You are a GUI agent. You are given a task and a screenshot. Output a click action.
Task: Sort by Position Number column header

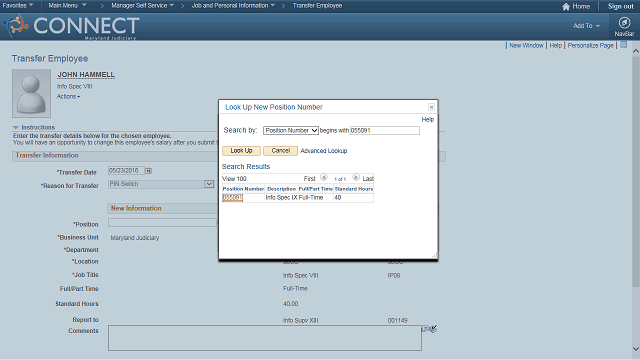point(243,189)
